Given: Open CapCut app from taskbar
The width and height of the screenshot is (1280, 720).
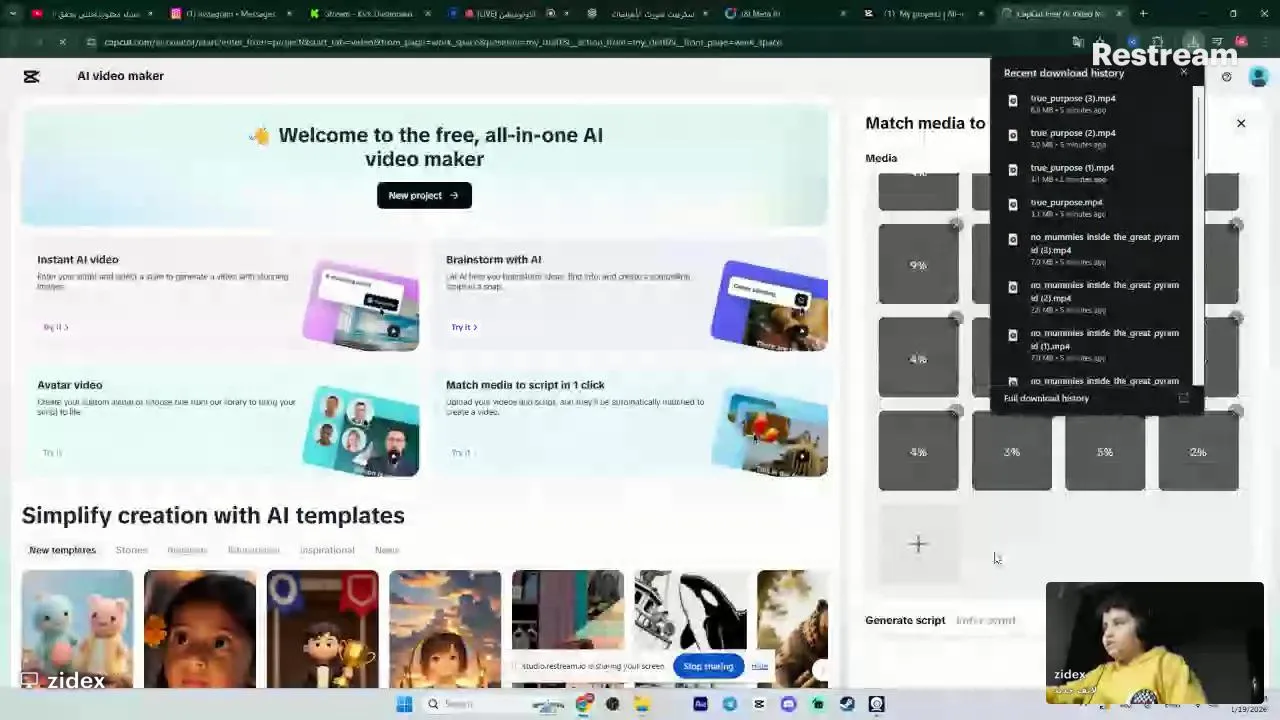Looking at the screenshot, I should 759,704.
